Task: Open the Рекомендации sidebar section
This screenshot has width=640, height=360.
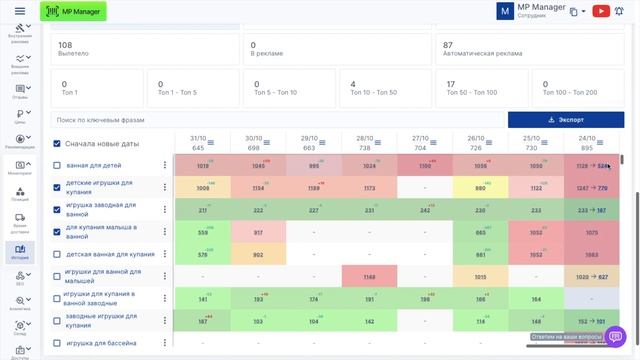Action: click(x=20, y=141)
